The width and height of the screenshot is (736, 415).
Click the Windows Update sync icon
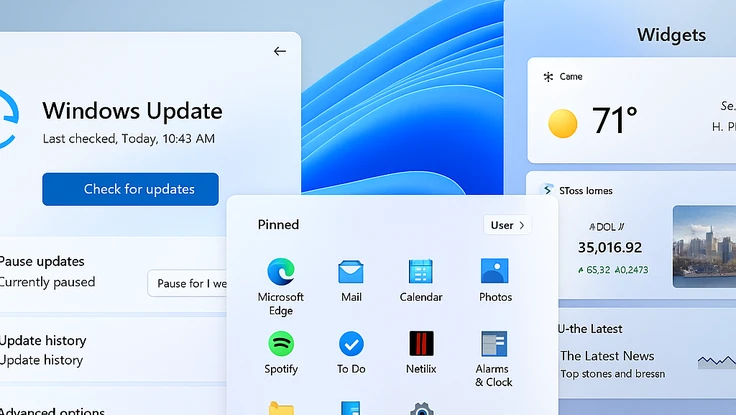pos(8,119)
